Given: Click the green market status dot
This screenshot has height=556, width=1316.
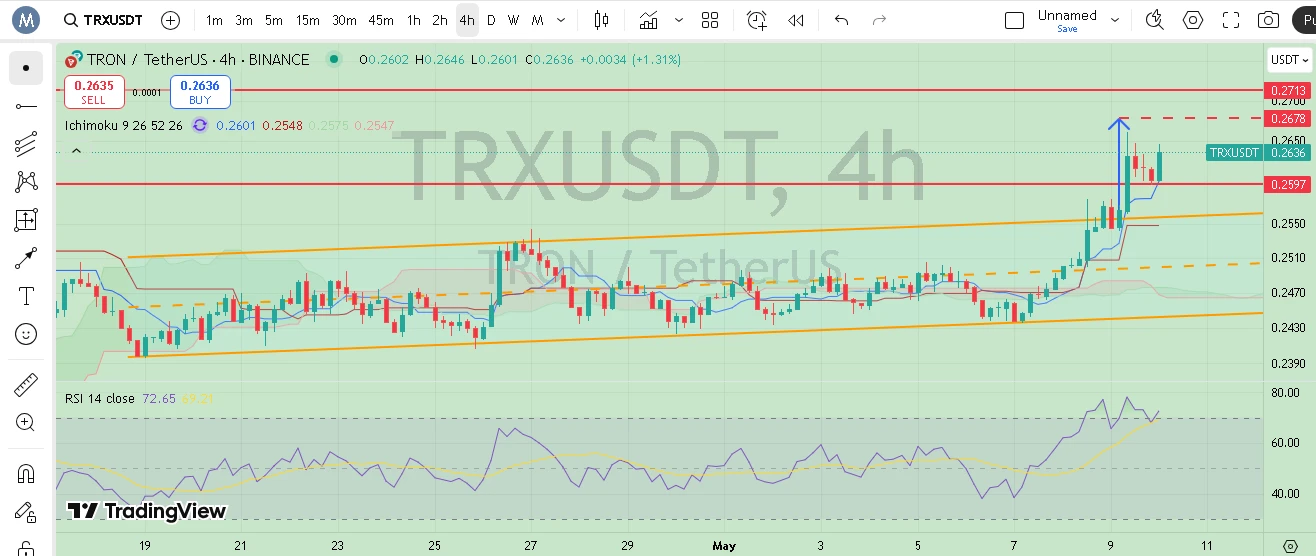Looking at the screenshot, I should tap(333, 60).
